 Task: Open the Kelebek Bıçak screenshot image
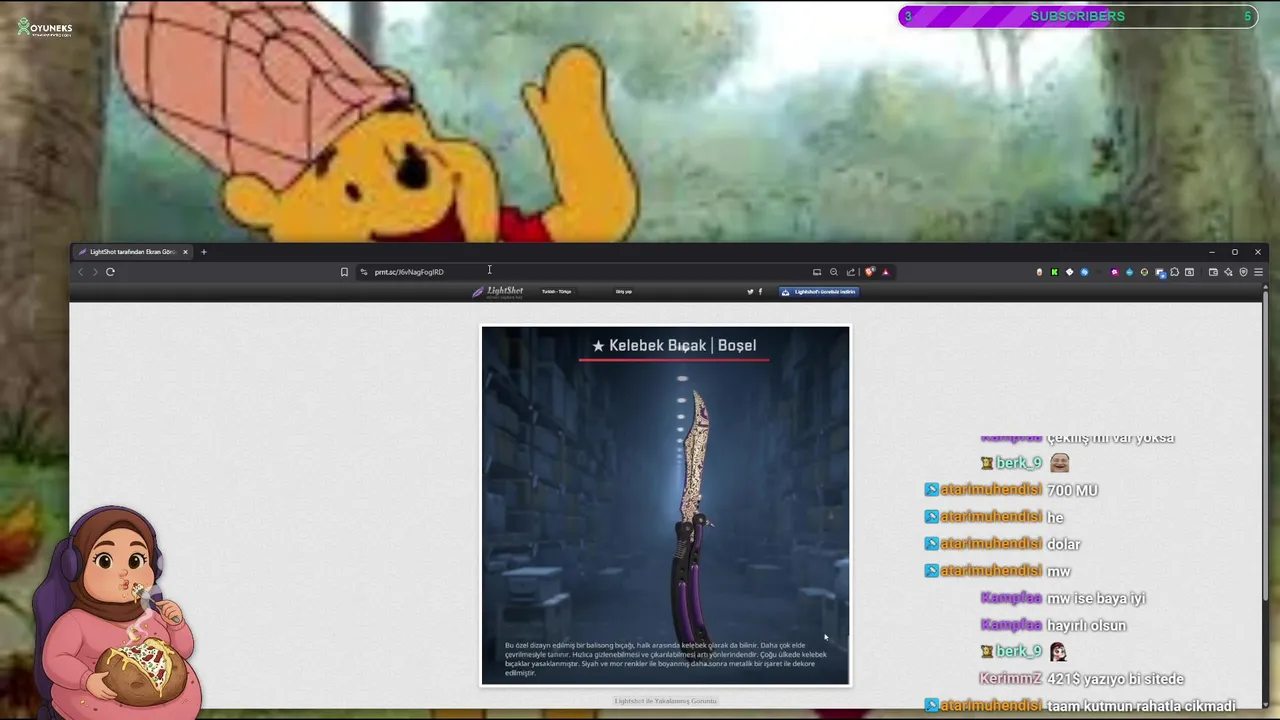[666, 506]
